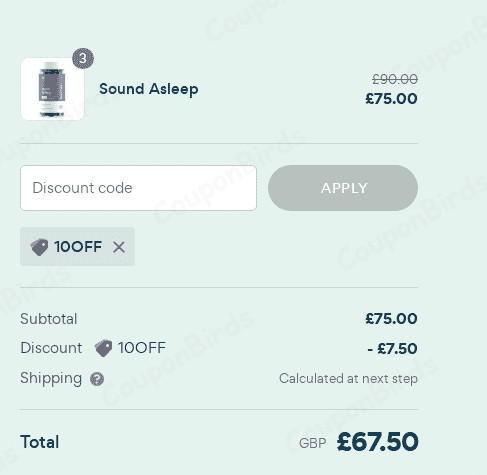Screen dimensions: 487x475
Task: Click the Subtotal amount £75.00
Action: tap(391, 319)
